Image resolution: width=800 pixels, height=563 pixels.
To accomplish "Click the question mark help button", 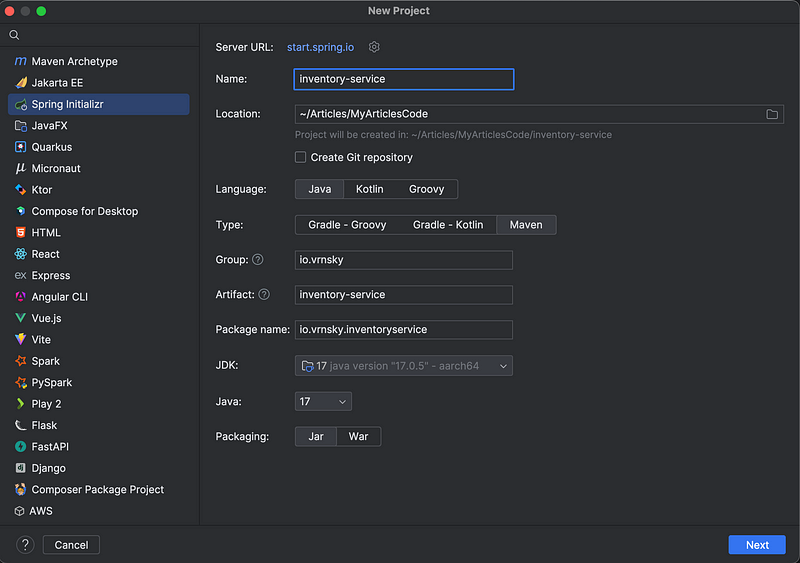I will click(26, 545).
